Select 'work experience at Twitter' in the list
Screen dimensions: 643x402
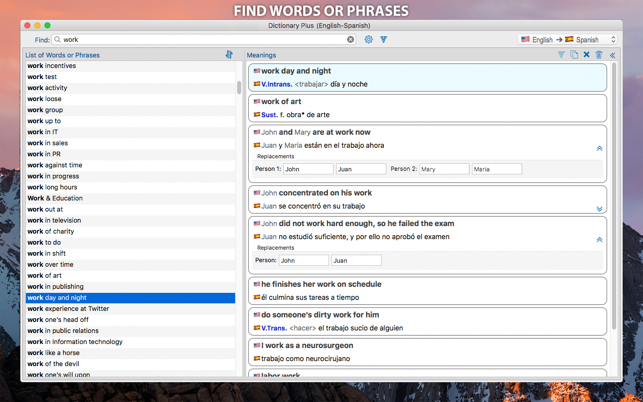[x=130, y=309]
